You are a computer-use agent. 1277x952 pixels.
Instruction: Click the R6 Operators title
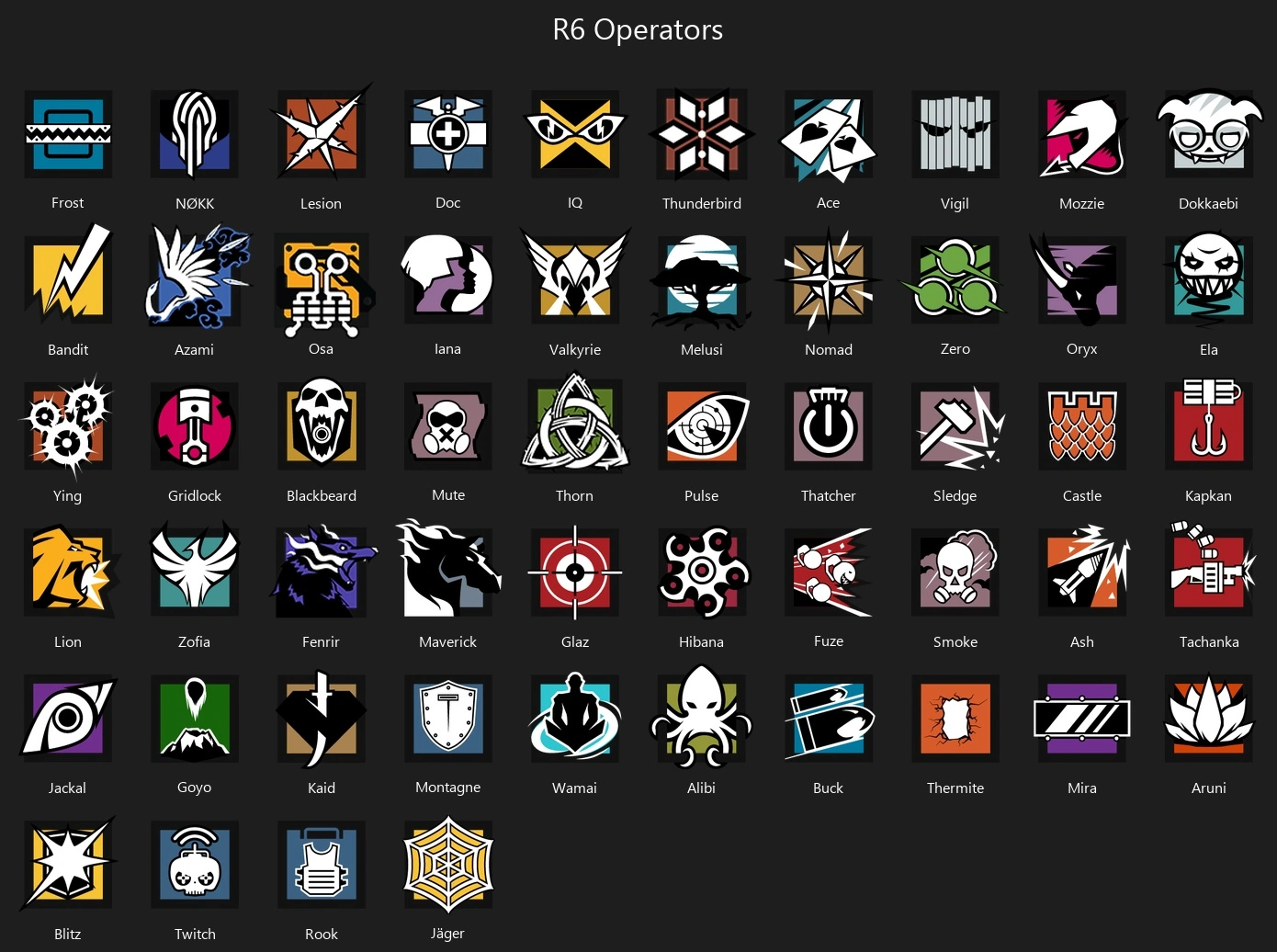pyautogui.click(x=638, y=29)
